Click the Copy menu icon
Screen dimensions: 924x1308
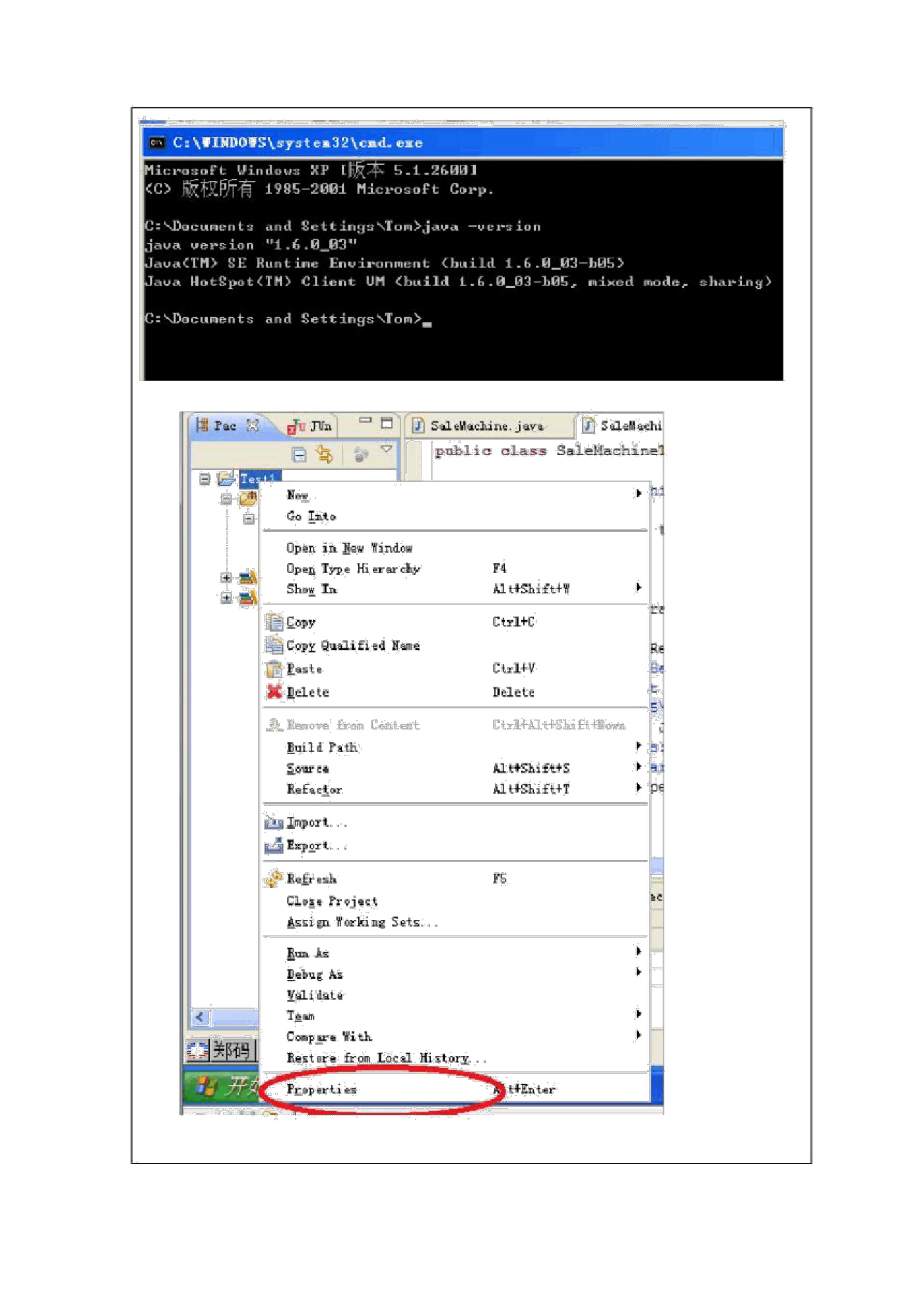(x=274, y=621)
